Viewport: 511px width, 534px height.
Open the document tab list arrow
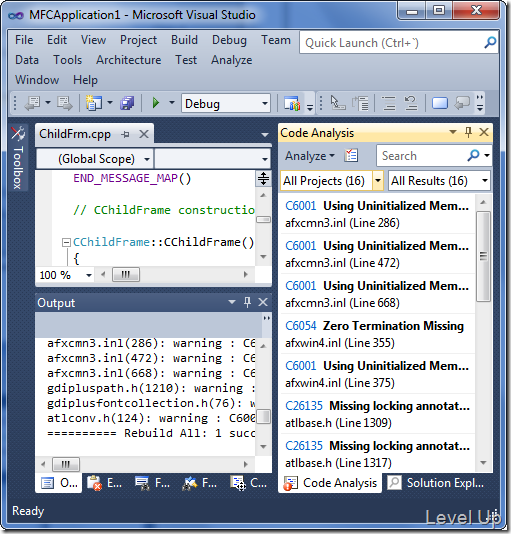click(x=265, y=135)
